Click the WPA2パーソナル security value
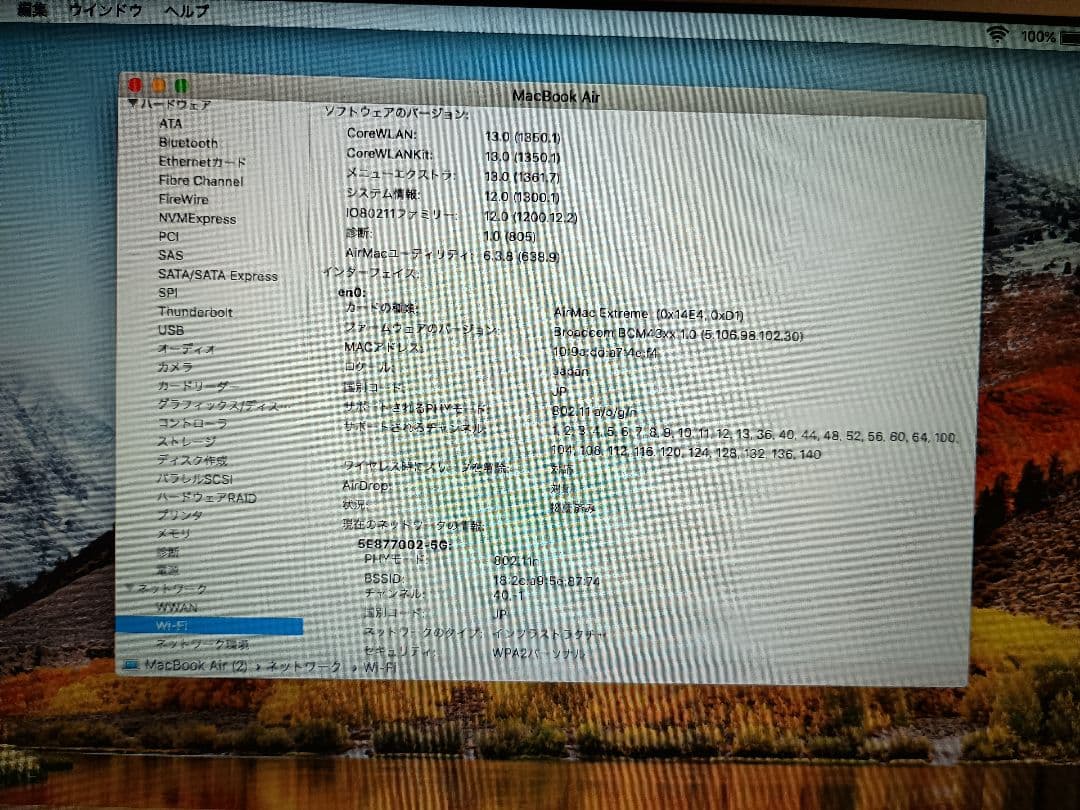Image resolution: width=1080 pixels, height=810 pixels. (538, 652)
